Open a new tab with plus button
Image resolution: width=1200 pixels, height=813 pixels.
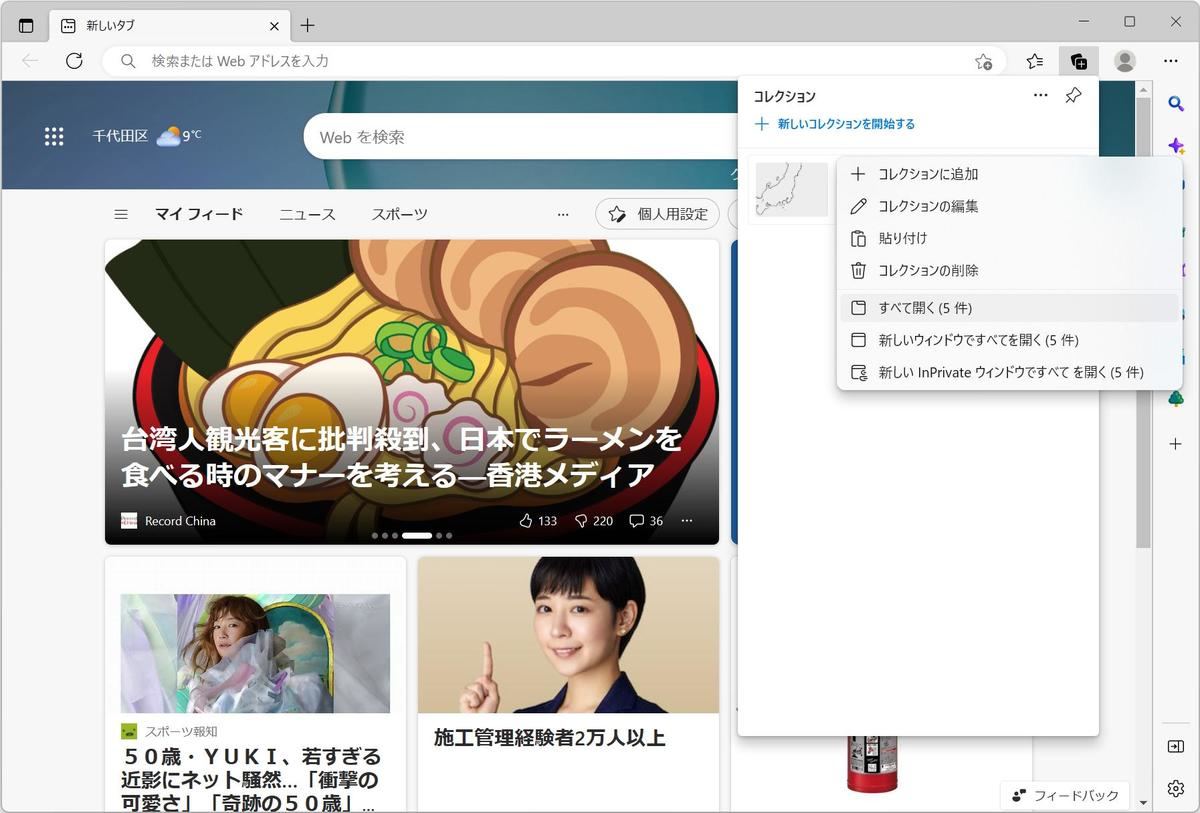point(307,26)
